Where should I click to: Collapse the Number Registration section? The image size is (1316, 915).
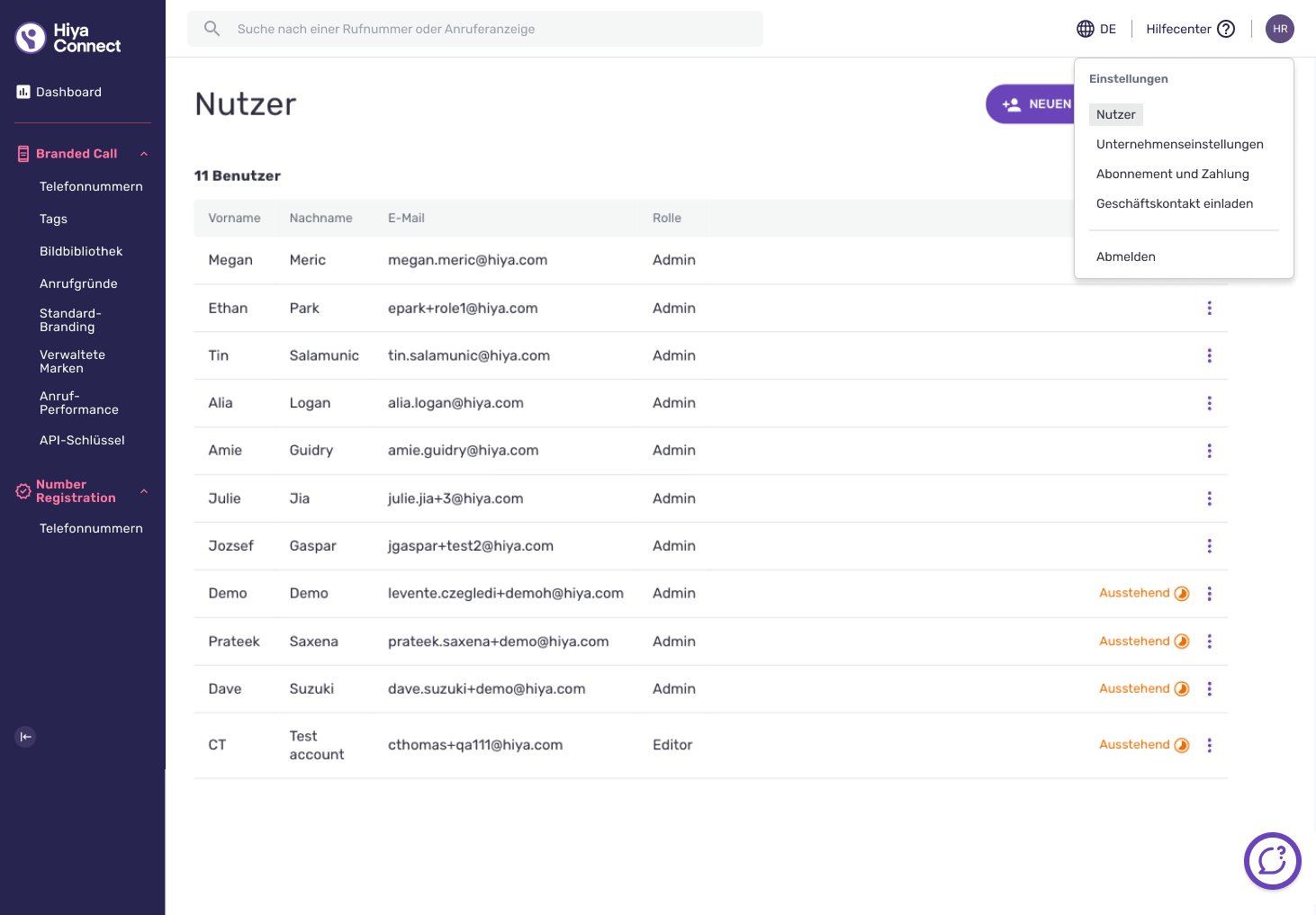tap(144, 491)
